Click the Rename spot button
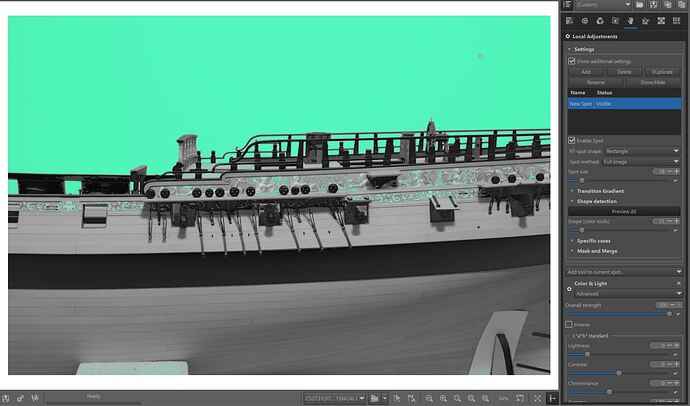 [595, 82]
